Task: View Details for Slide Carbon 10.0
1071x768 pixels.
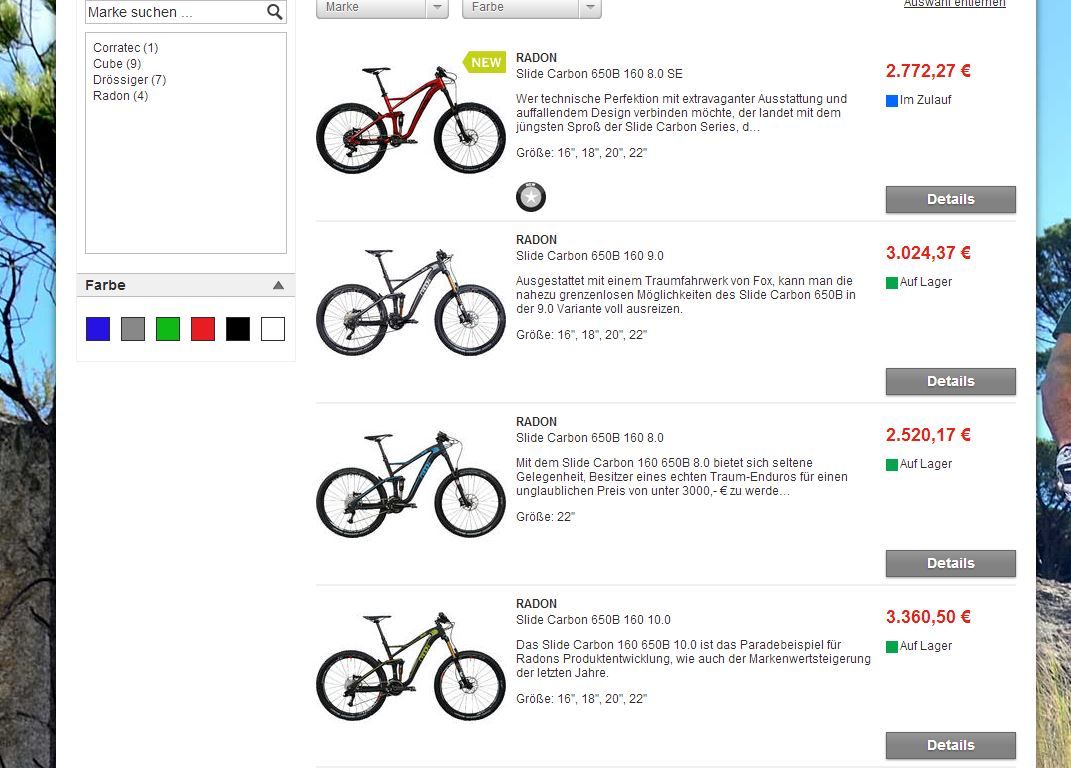Action: [950, 745]
